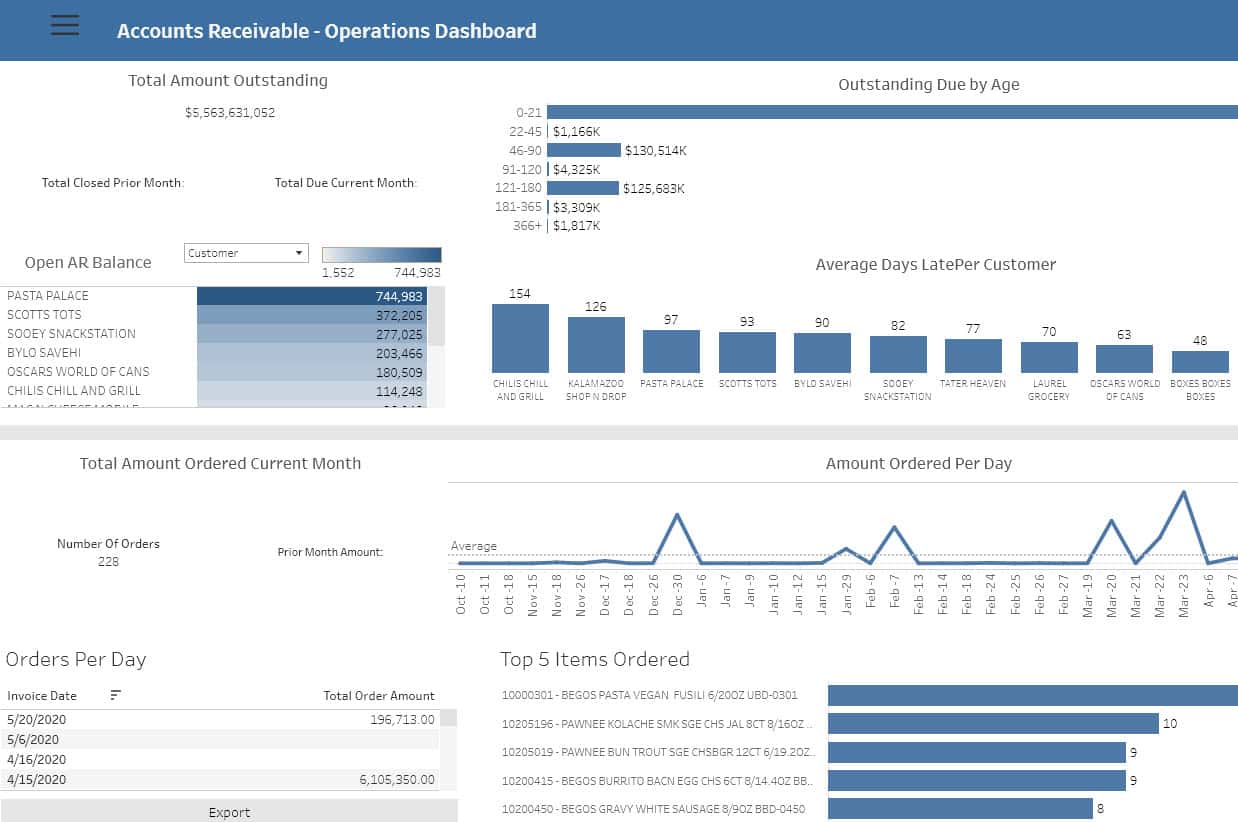This screenshot has height=822, width=1238.
Task: Click the Pawnee Bun Trout bar
Action: click(x=976, y=752)
